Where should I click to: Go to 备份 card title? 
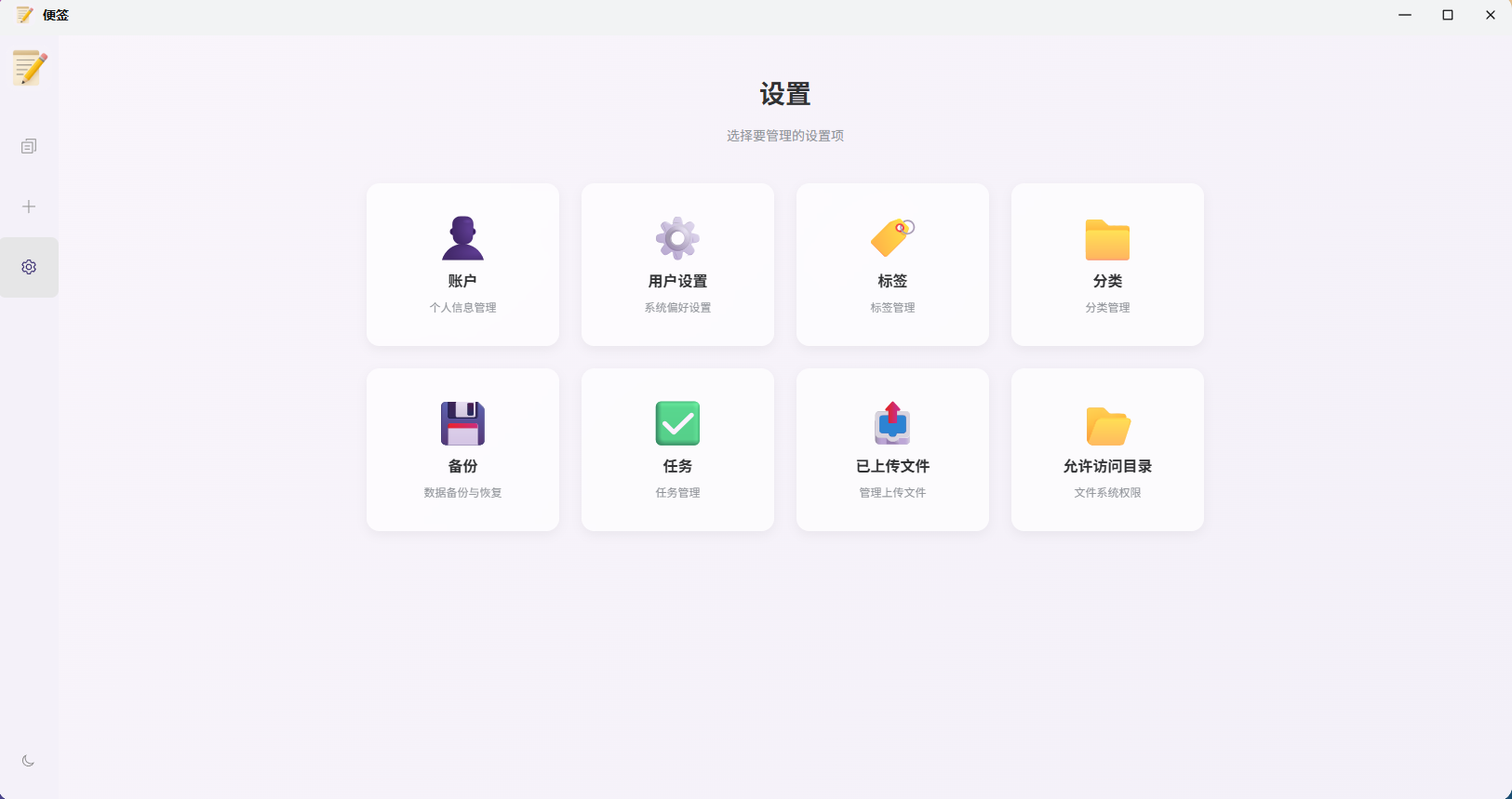[462, 466]
